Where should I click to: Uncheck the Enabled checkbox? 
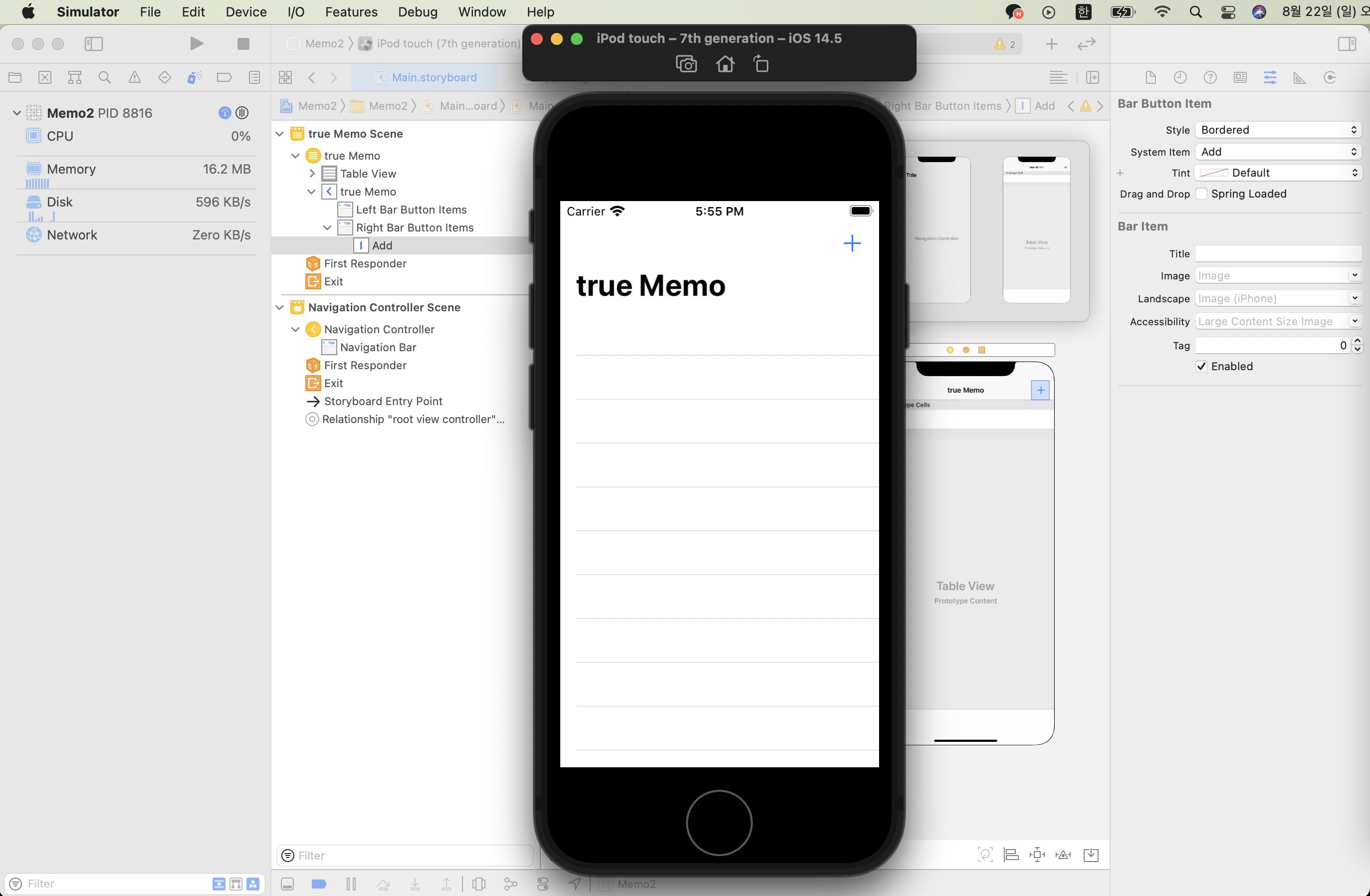(x=1201, y=367)
